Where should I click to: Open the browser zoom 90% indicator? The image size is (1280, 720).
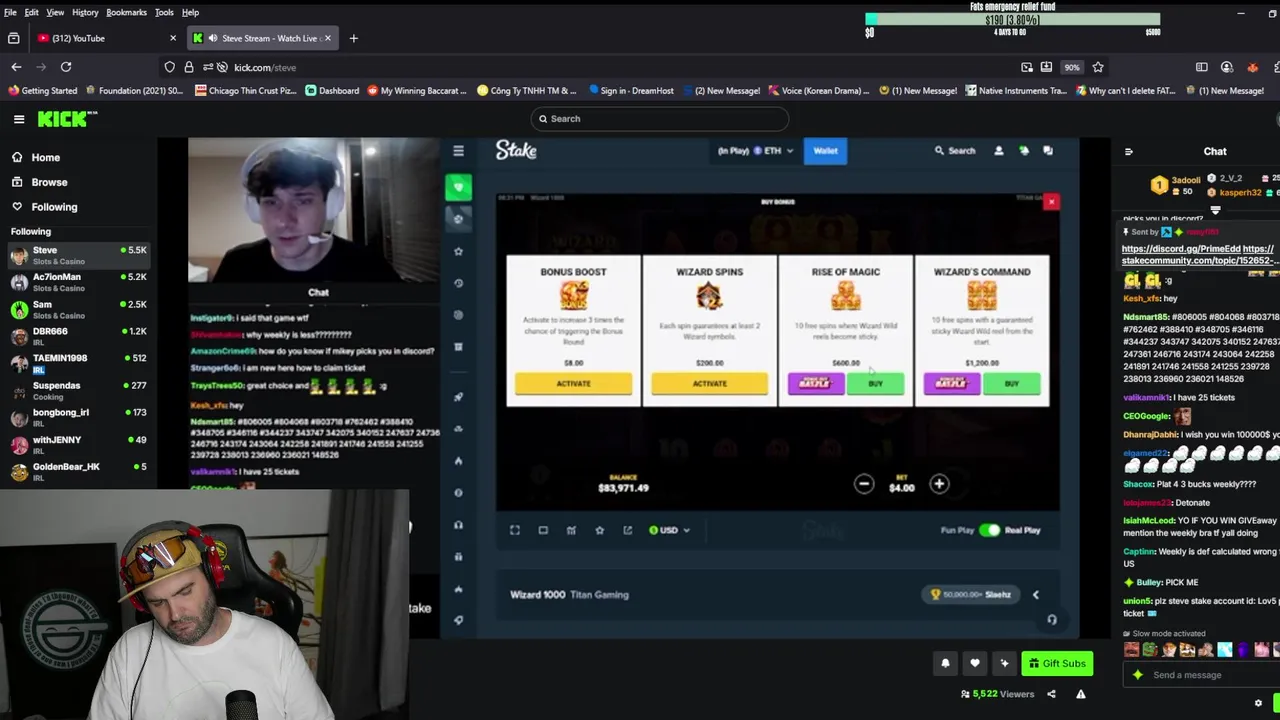(x=1072, y=67)
